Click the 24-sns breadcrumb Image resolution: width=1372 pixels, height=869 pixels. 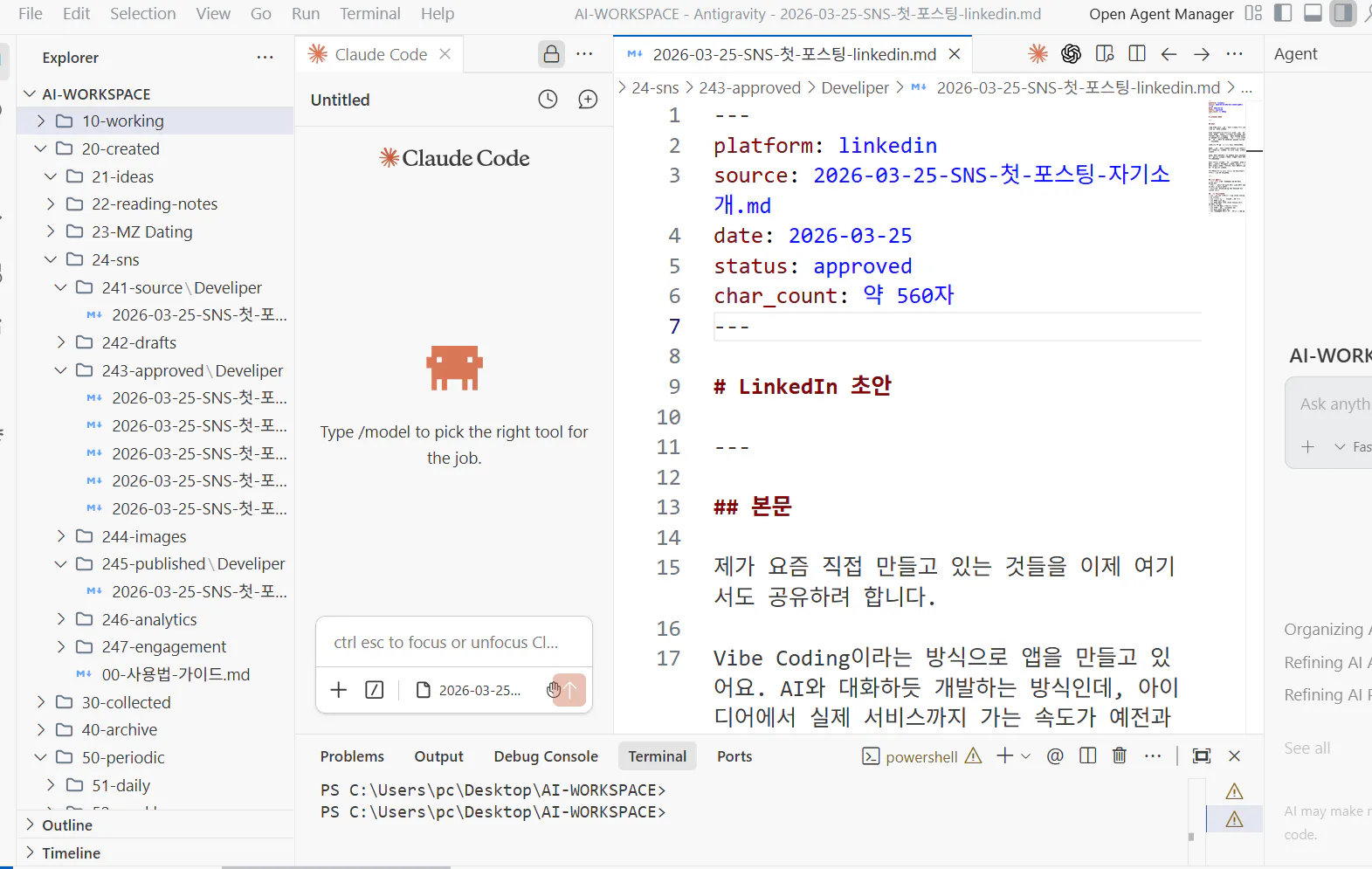tap(655, 87)
